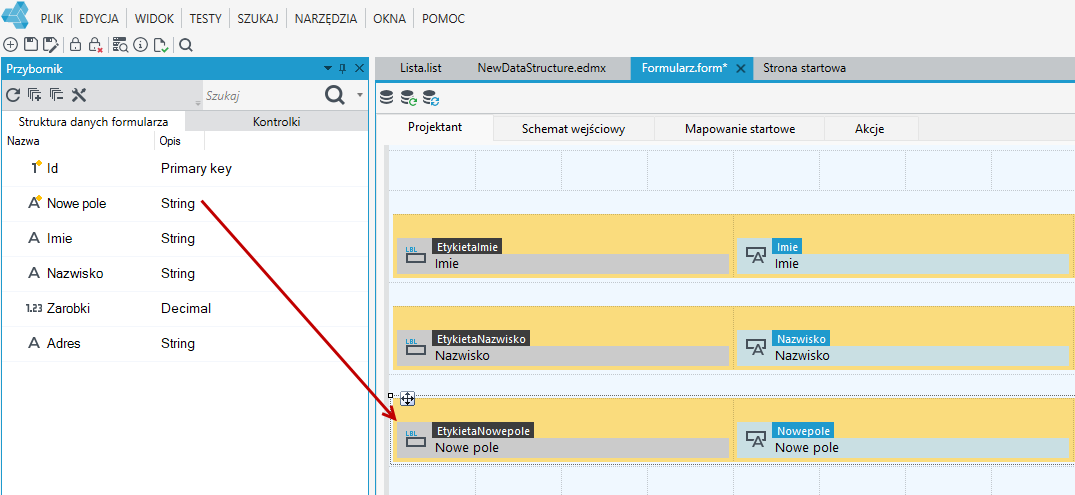Select the Zarobki field row
This screenshot has width=1075, height=495.
tap(184, 309)
